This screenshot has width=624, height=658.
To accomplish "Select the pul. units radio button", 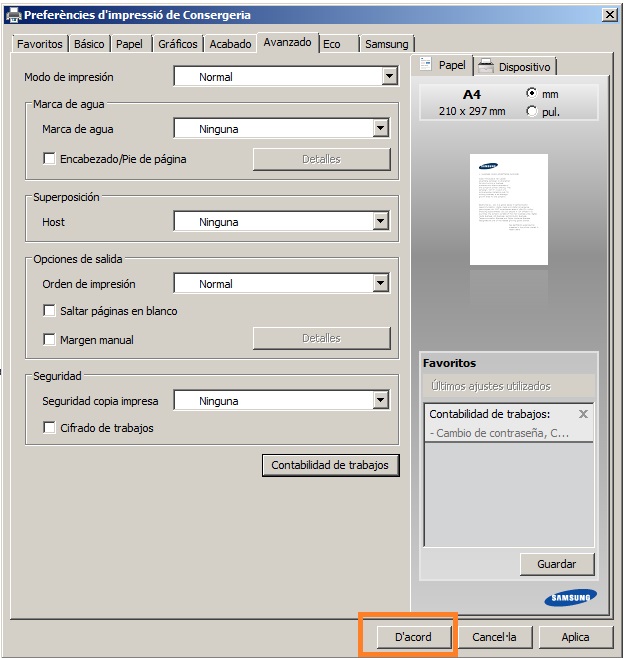I will pyautogui.click(x=531, y=111).
